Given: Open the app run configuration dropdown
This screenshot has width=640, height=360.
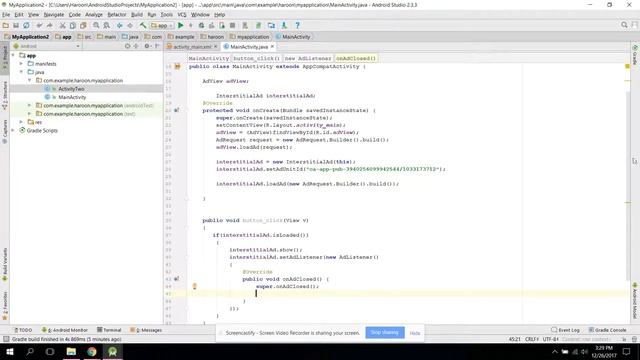Looking at the screenshot, I should tap(162, 25).
